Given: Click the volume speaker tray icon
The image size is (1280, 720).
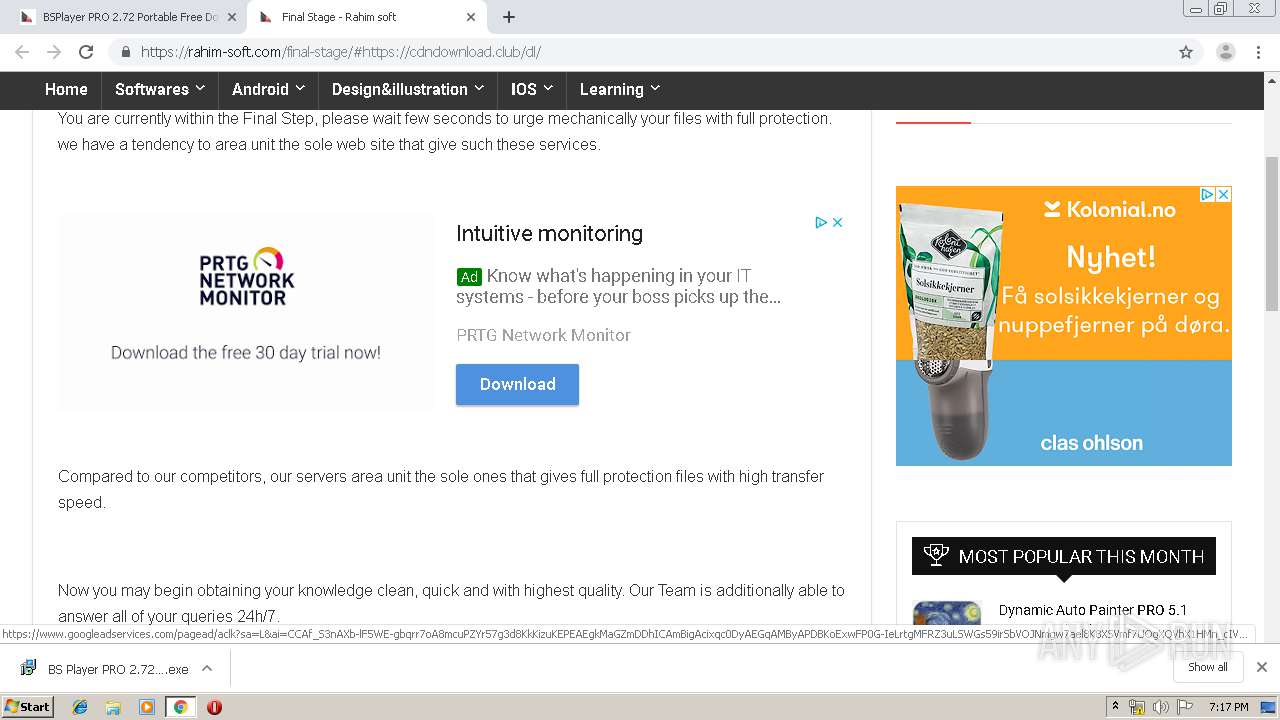Looking at the screenshot, I should 1160,707.
